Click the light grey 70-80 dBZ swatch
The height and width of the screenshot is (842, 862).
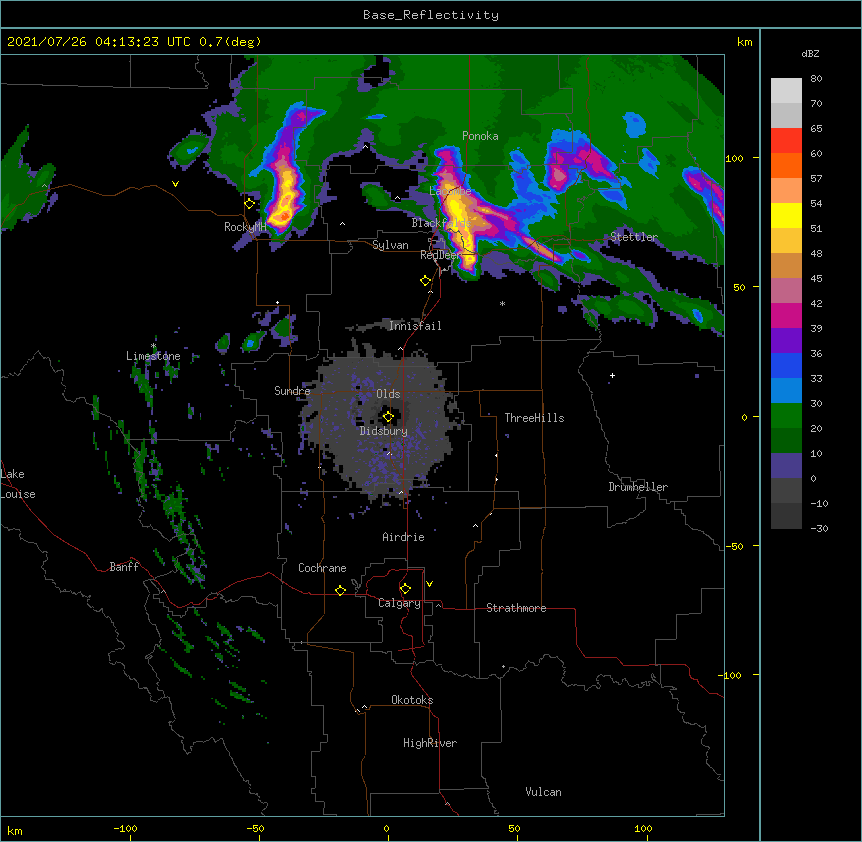(x=786, y=91)
